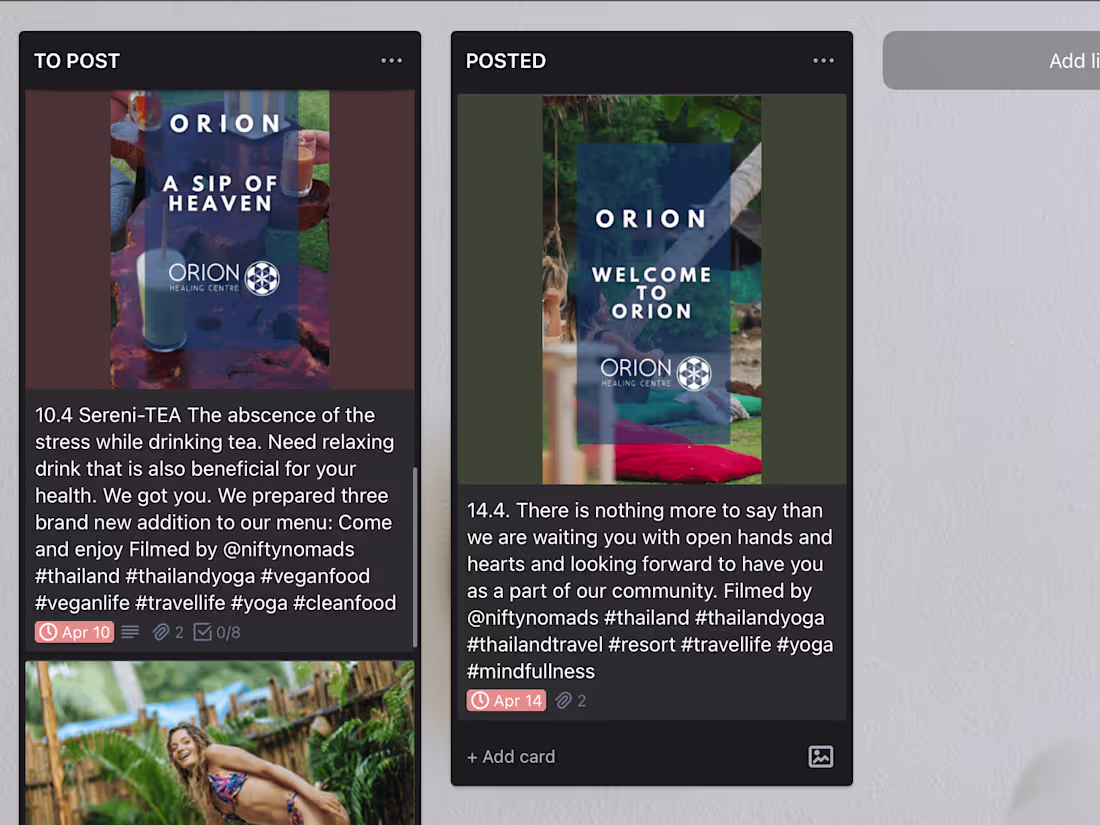Open the yoga woman photo card
This screenshot has height=825, width=1100.
[x=220, y=742]
